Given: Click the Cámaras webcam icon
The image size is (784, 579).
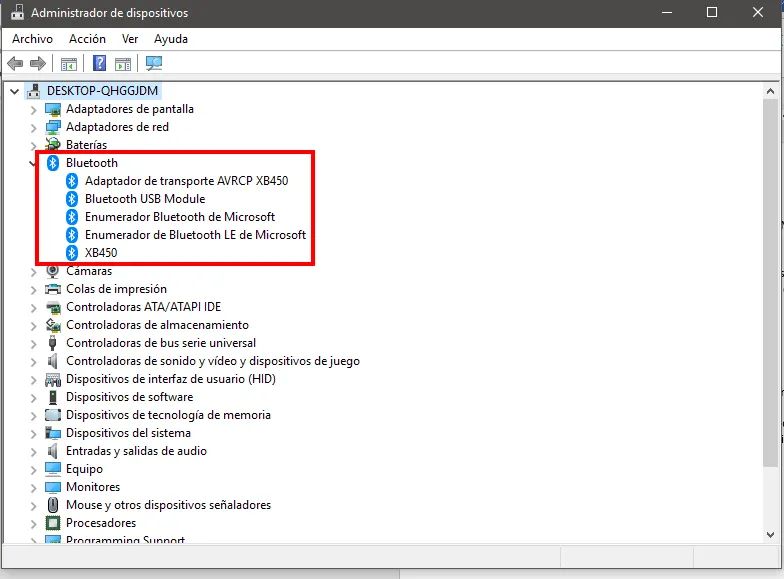Looking at the screenshot, I should tap(53, 271).
